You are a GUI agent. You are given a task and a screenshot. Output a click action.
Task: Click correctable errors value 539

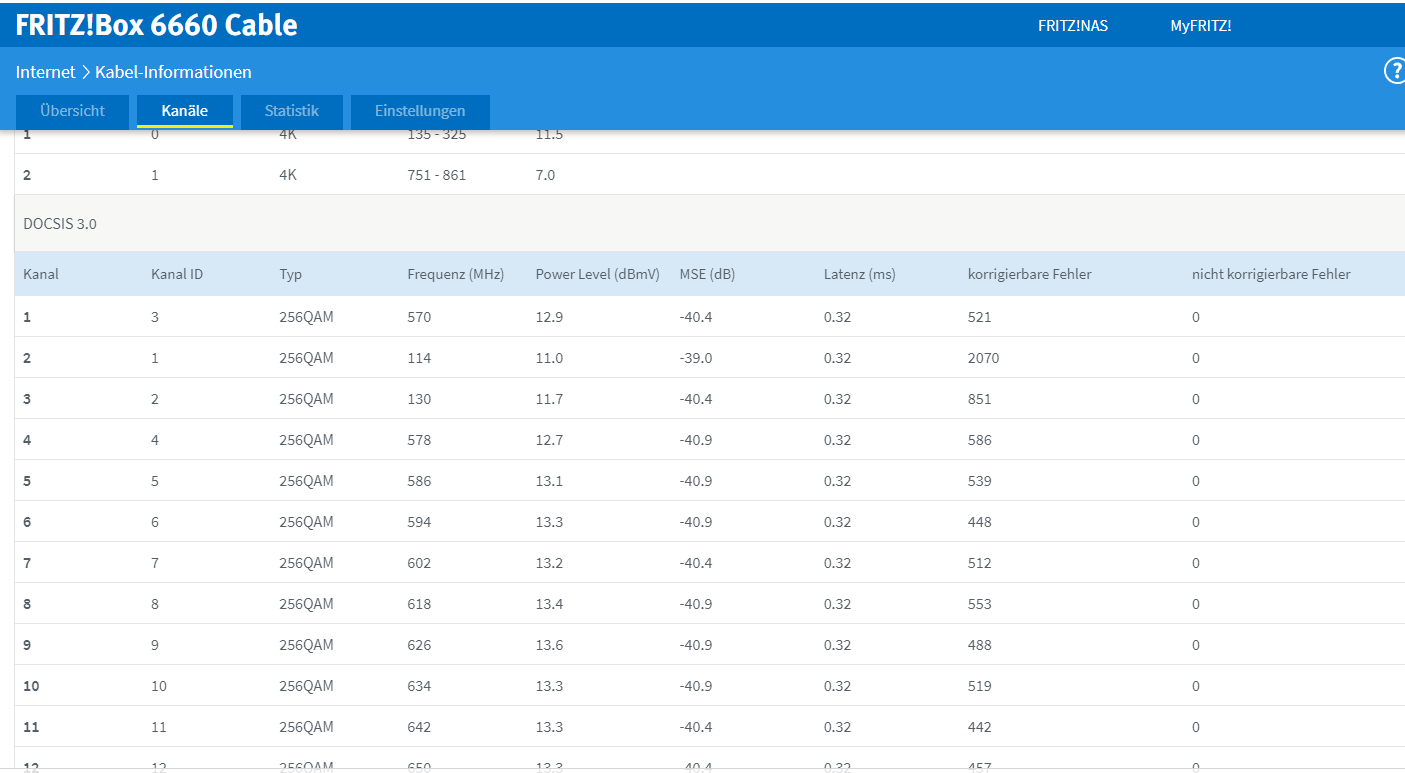click(979, 481)
